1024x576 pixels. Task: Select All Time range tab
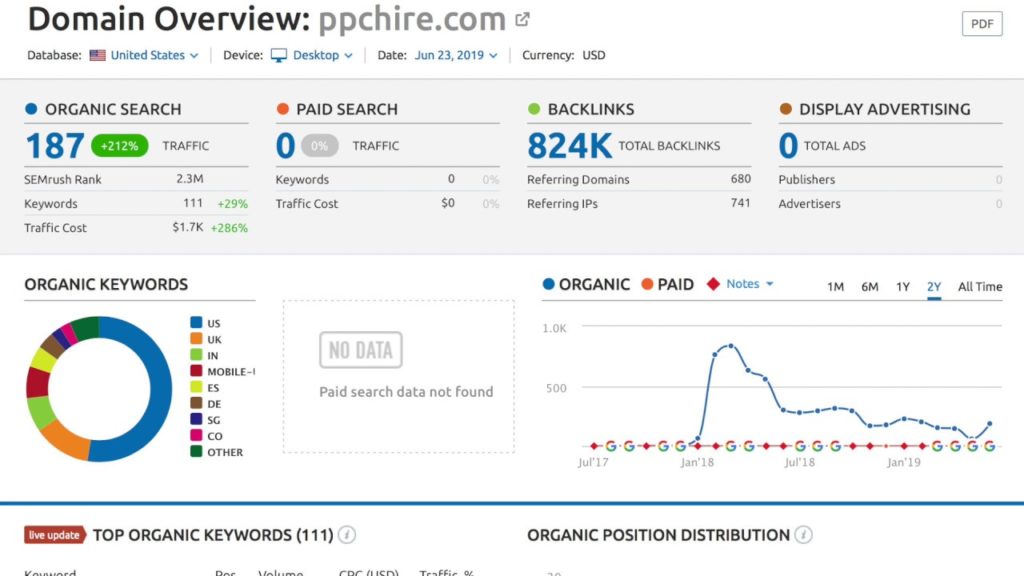980,286
